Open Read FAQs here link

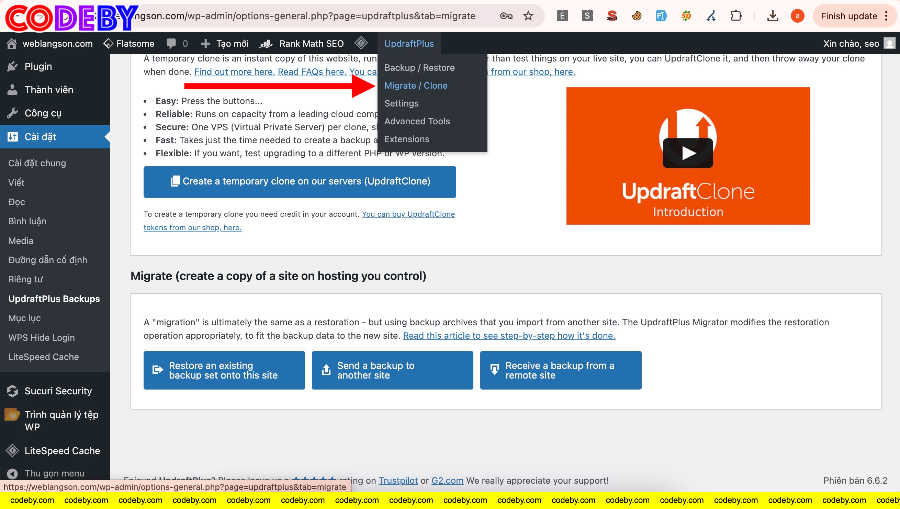pyautogui.click(x=312, y=72)
